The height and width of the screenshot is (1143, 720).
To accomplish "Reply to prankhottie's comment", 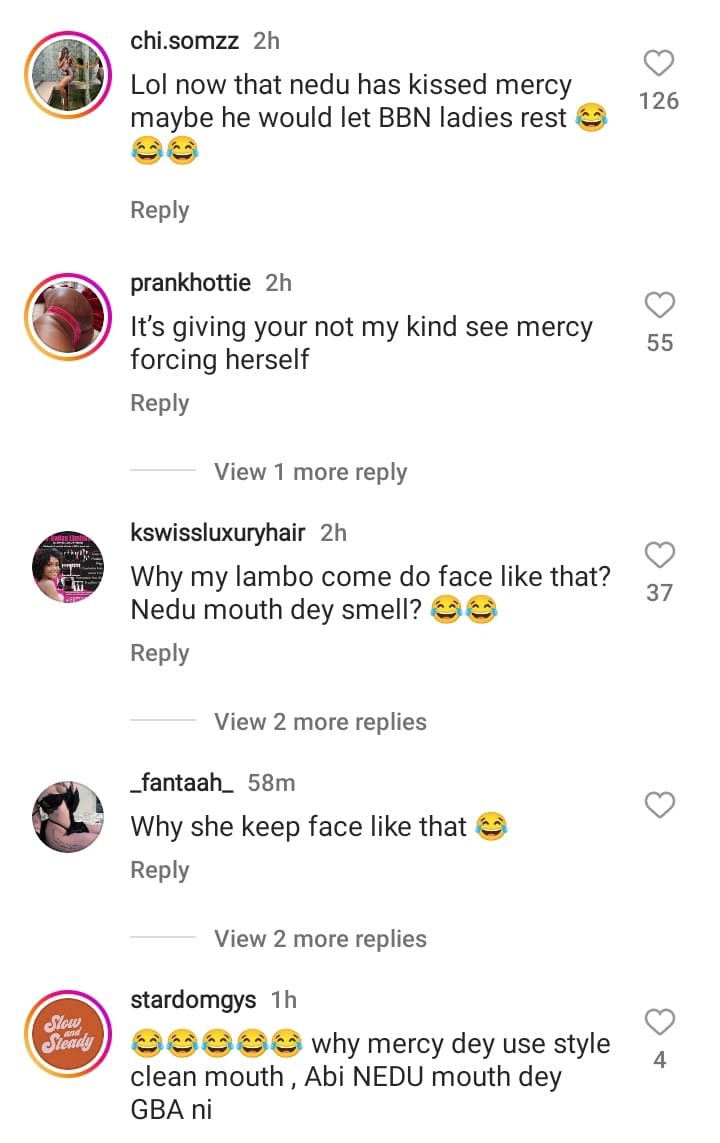I will [160, 403].
